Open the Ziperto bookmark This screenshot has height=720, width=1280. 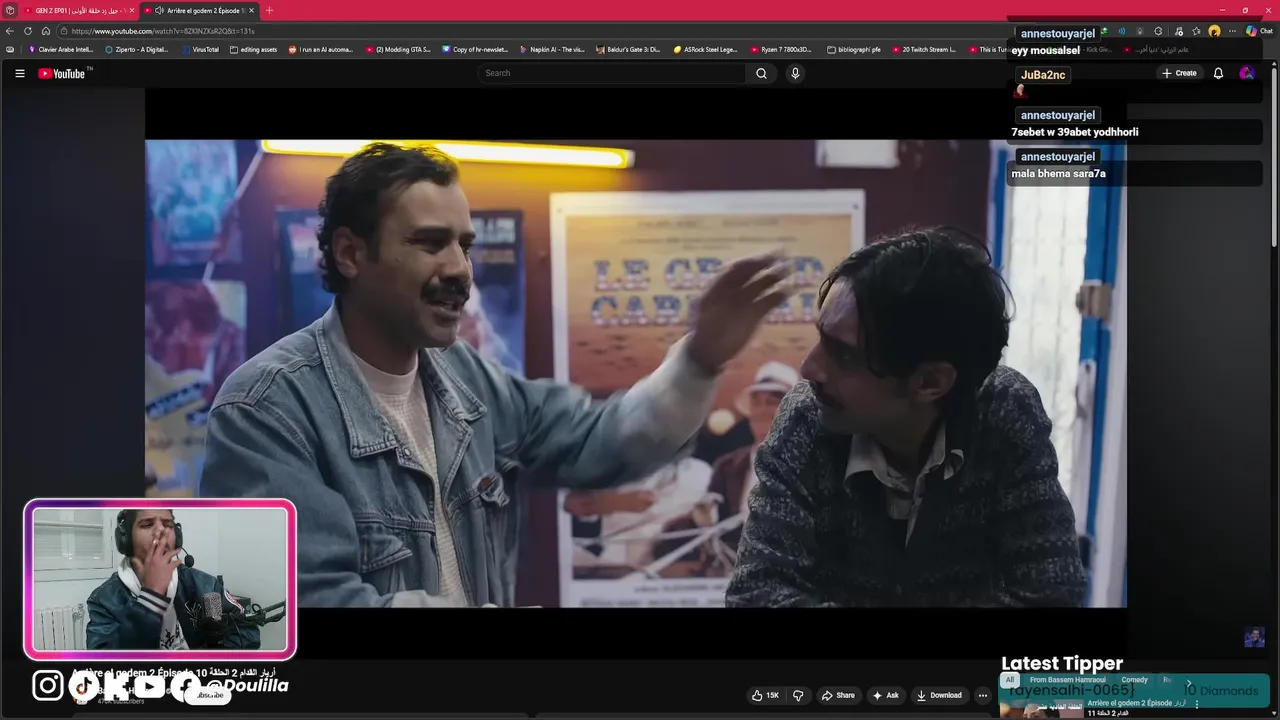[137, 49]
